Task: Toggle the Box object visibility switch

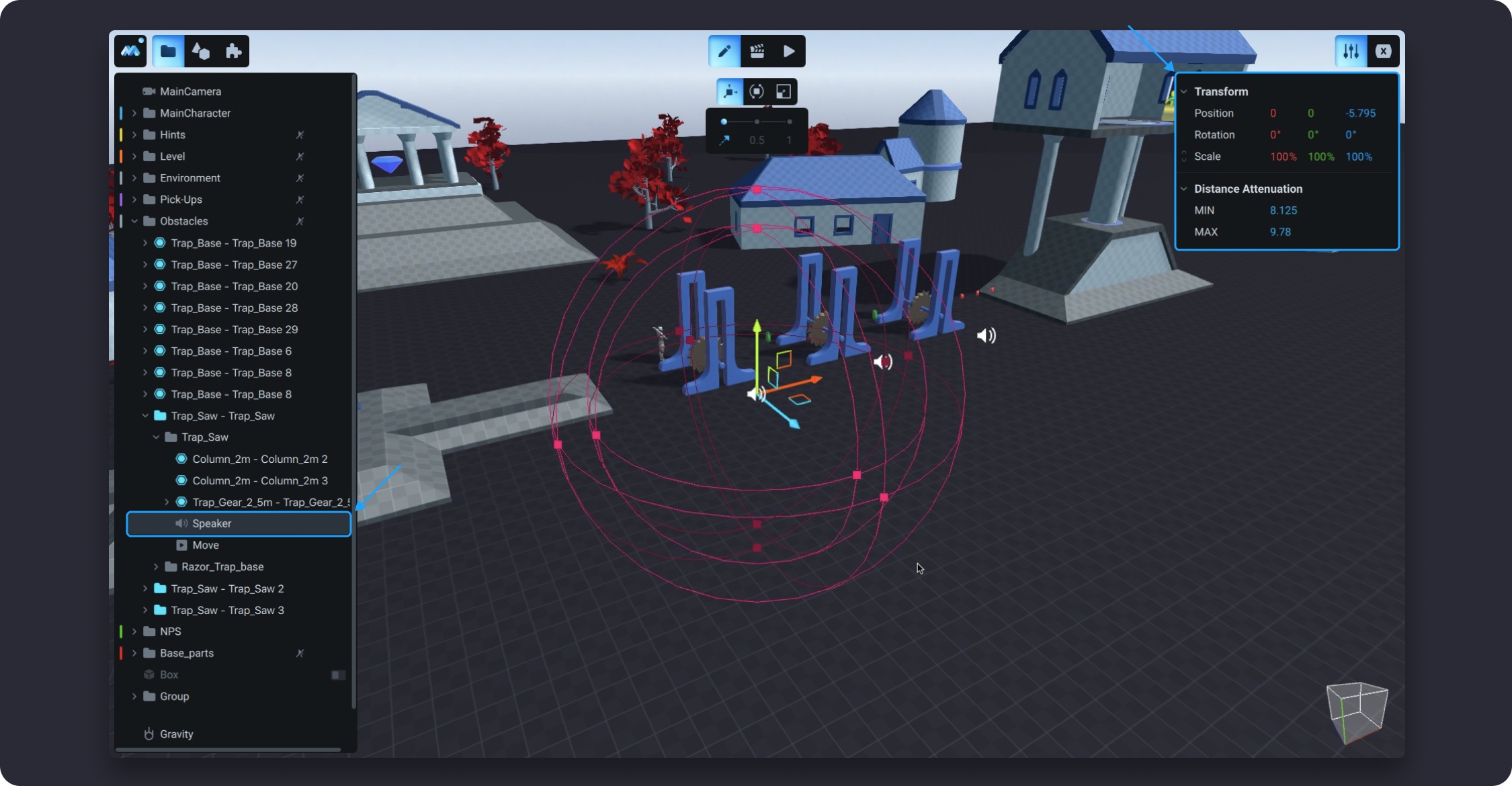Action: [x=338, y=674]
